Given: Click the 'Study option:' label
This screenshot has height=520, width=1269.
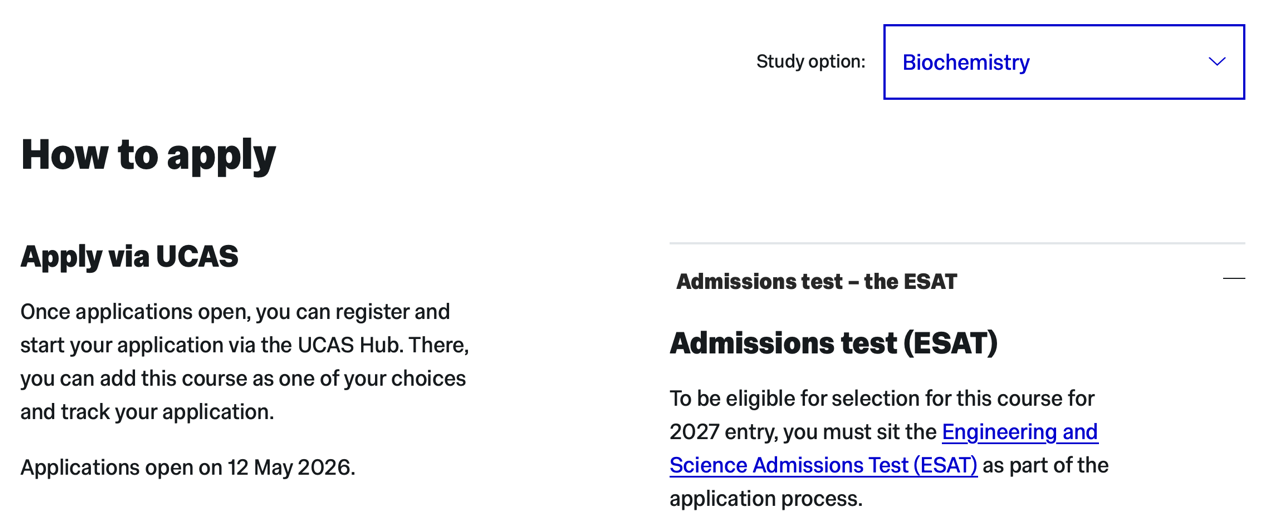Looking at the screenshot, I should click(x=810, y=62).
